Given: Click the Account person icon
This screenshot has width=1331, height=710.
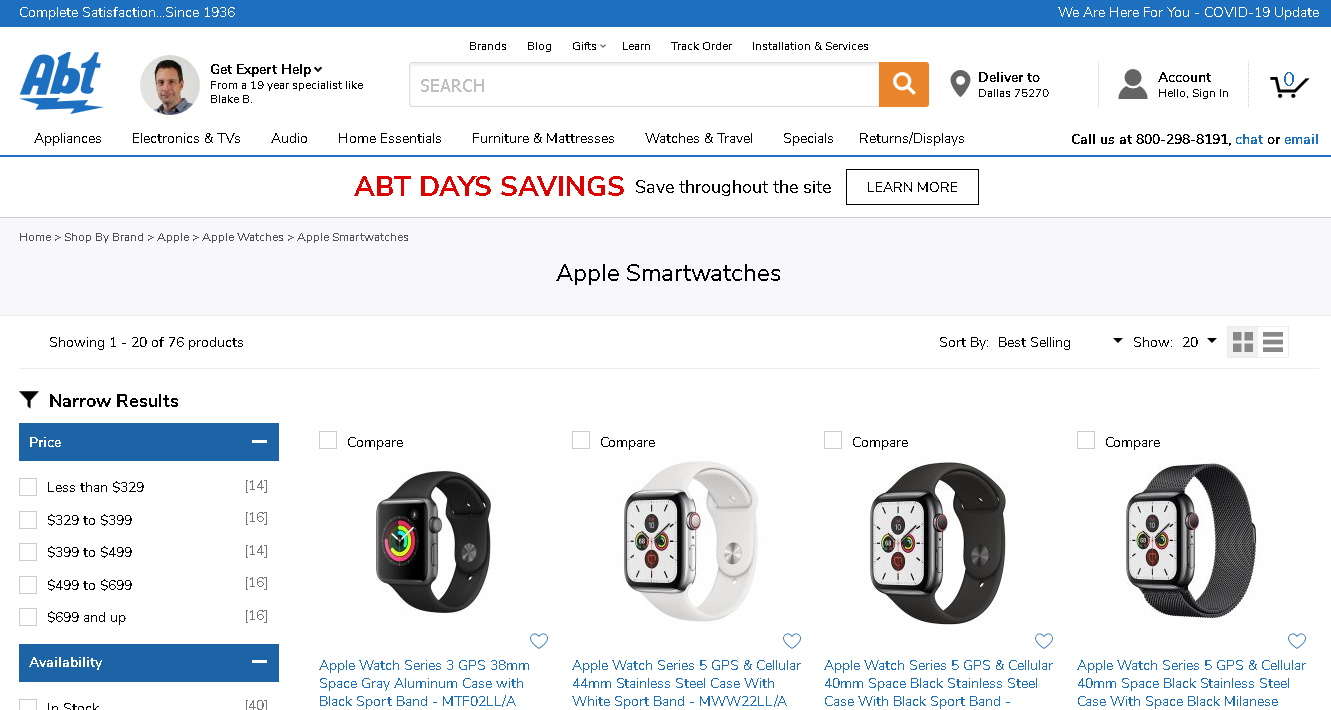Looking at the screenshot, I should [1132, 85].
